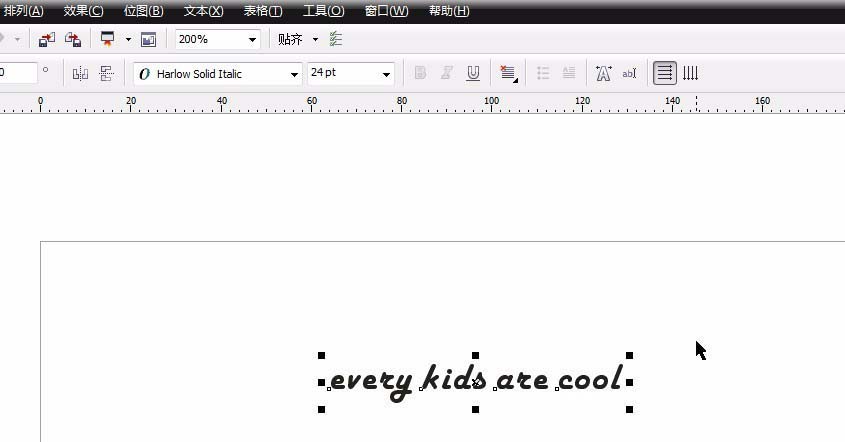Toggle italic formatting
845x442 pixels.
tap(446, 73)
